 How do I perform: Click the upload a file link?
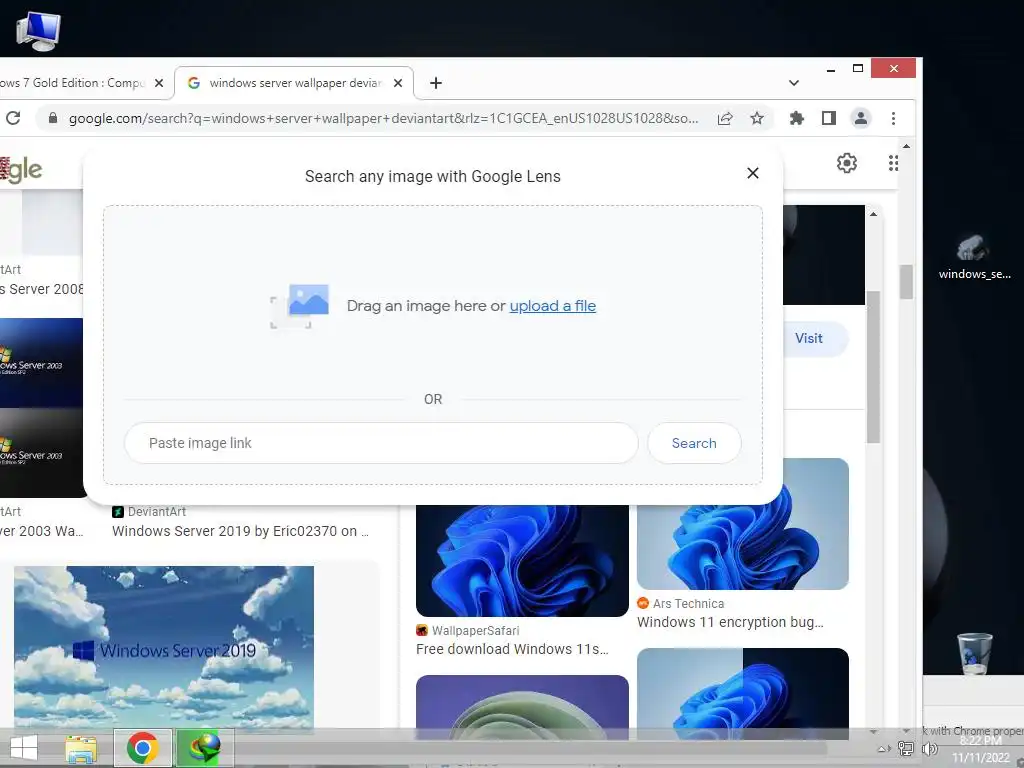[552, 306]
